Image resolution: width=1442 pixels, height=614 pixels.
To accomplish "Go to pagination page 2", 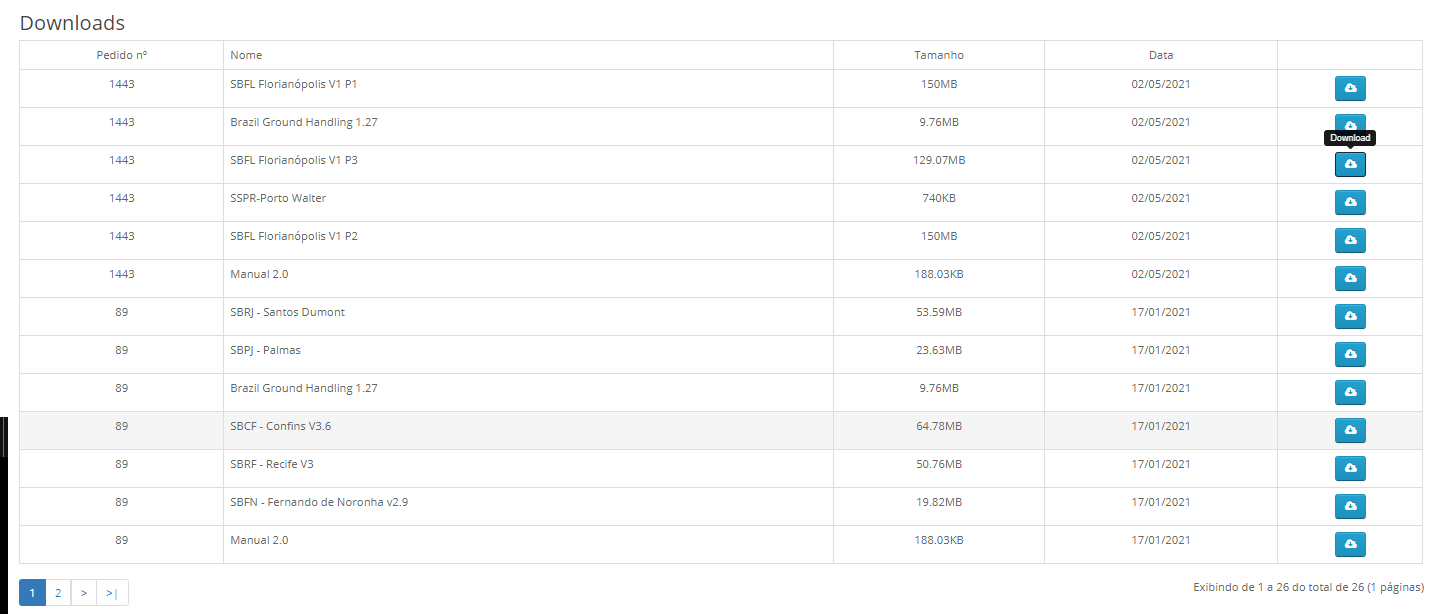I will coord(58,593).
